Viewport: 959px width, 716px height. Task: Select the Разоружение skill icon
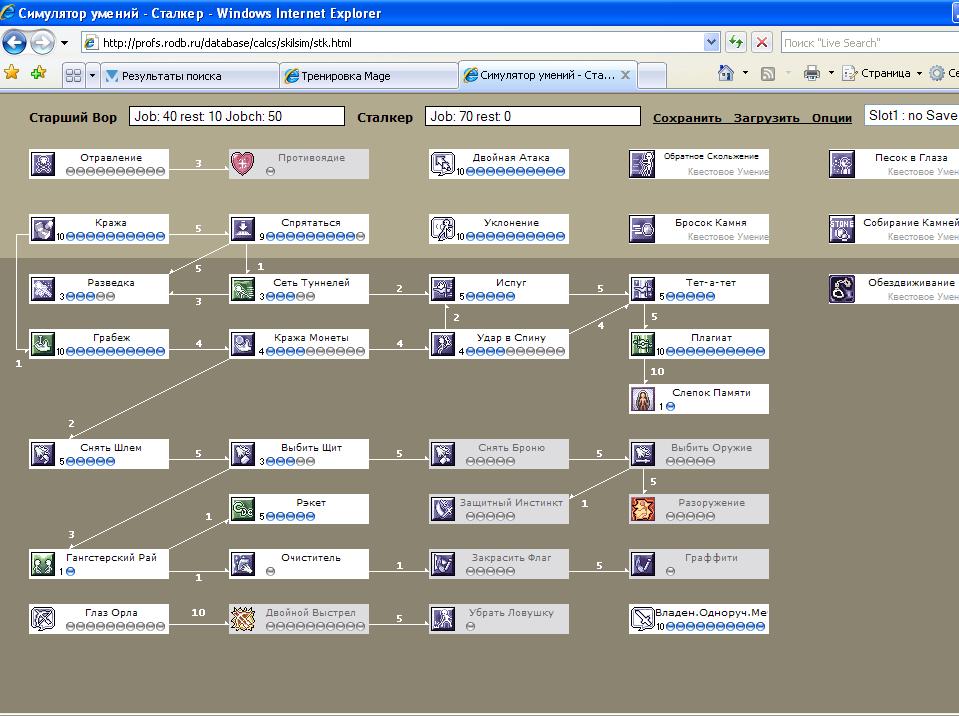coord(643,509)
